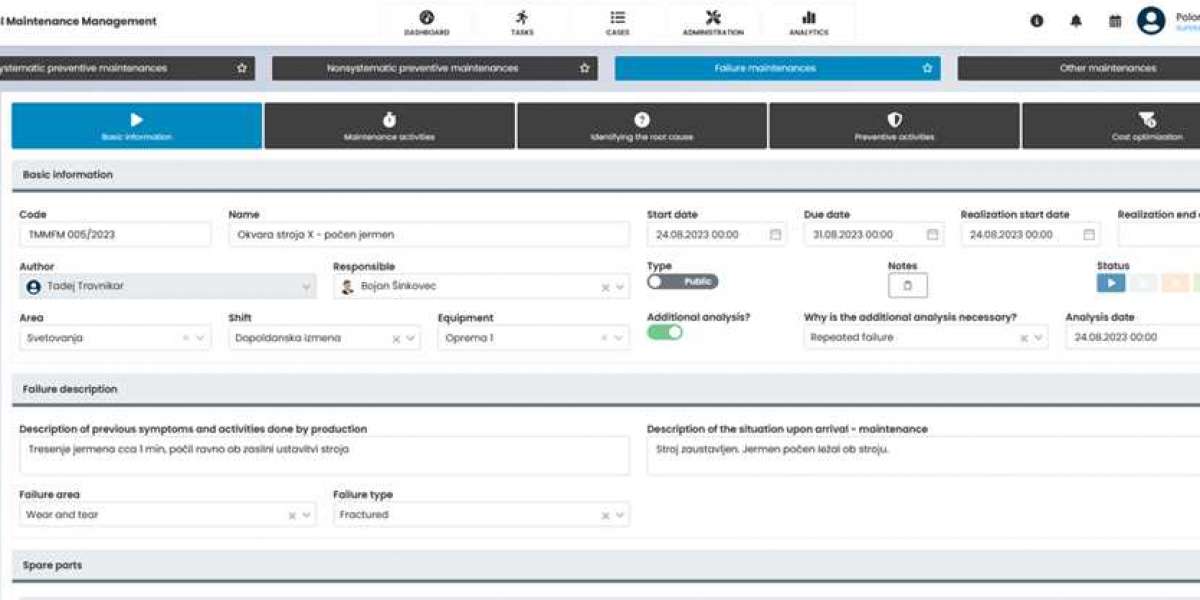This screenshot has width=1200, height=600.
Task: Edit the situation upon arrival description textbox
Action: click(x=923, y=456)
